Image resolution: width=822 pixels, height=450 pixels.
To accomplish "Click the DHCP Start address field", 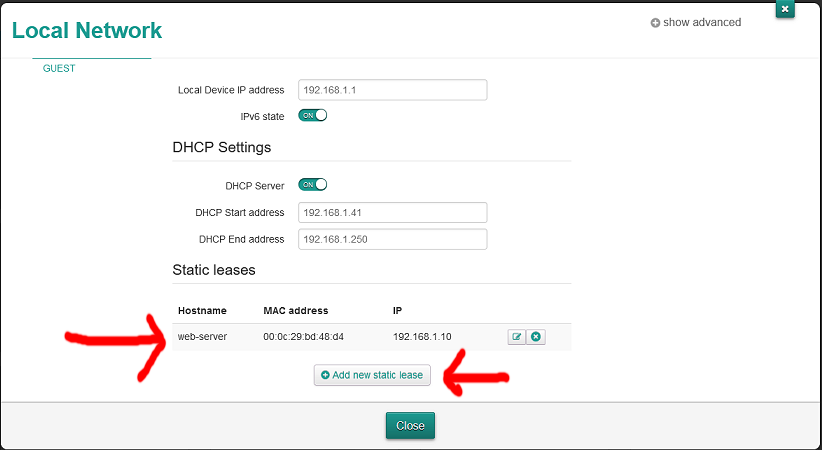I will pyautogui.click(x=392, y=212).
